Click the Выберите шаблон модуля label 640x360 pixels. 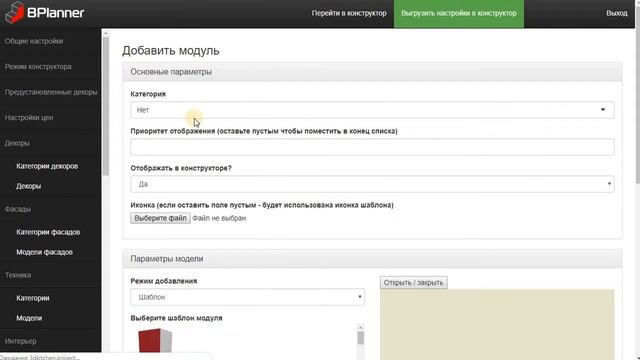pos(176,318)
